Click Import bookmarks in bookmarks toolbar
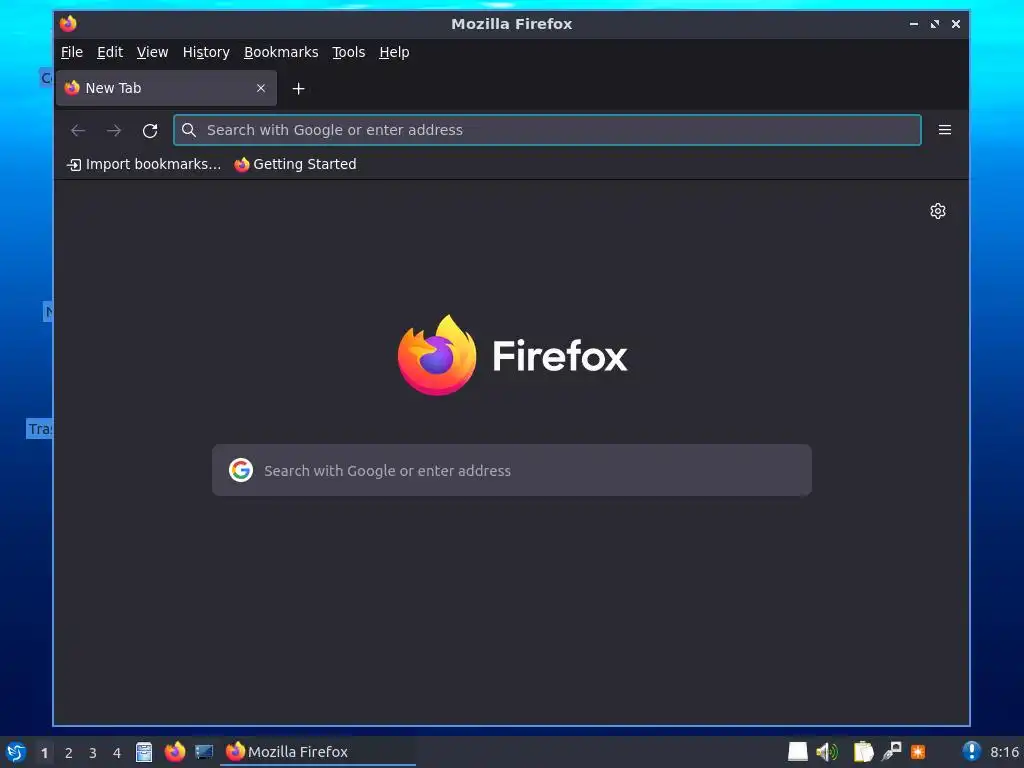Image resolution: width=1024 pixels, height=768 pixels. tap(144, 165)
